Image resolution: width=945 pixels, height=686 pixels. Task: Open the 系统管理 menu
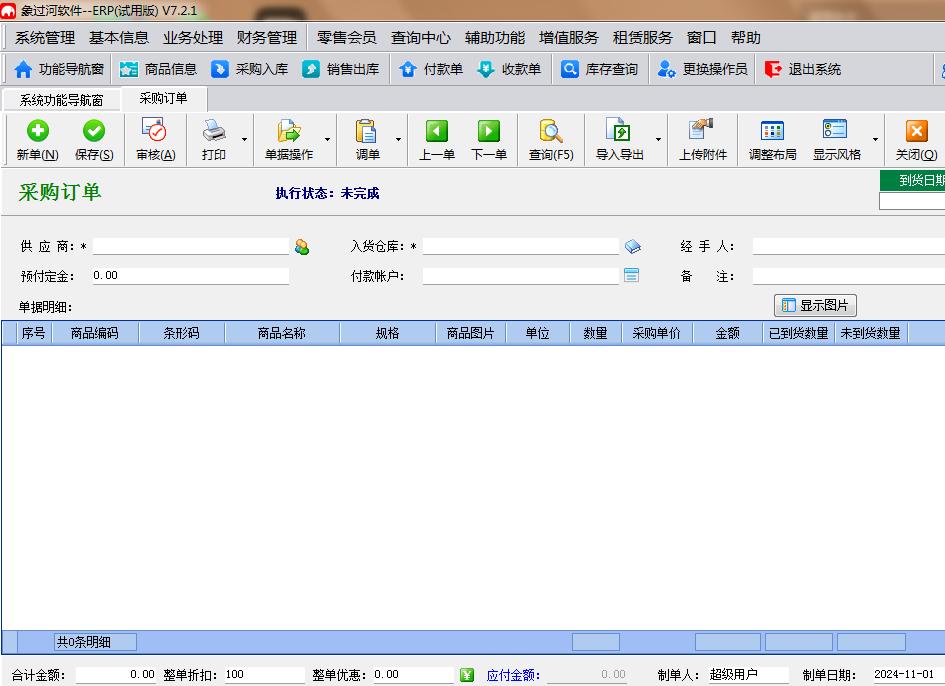point(45,37)
